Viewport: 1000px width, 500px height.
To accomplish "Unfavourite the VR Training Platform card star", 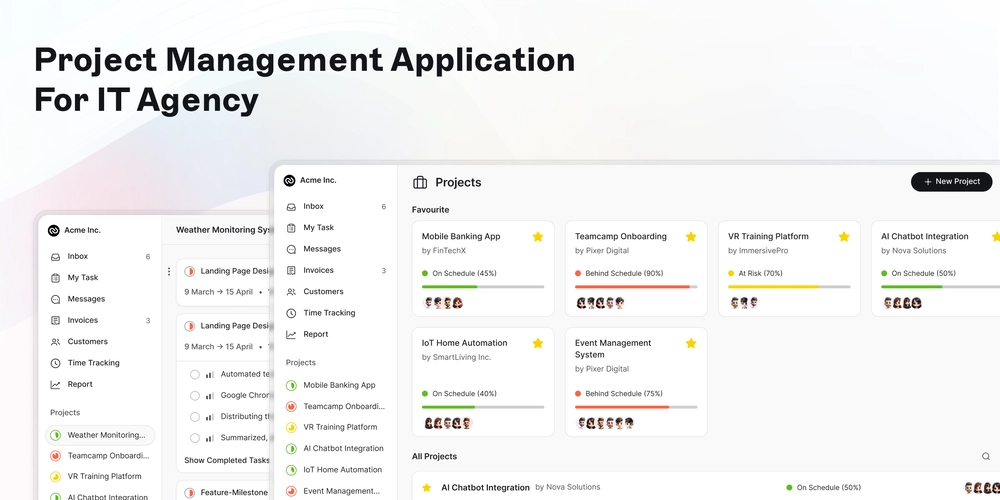I will click(x=844, y=237).
